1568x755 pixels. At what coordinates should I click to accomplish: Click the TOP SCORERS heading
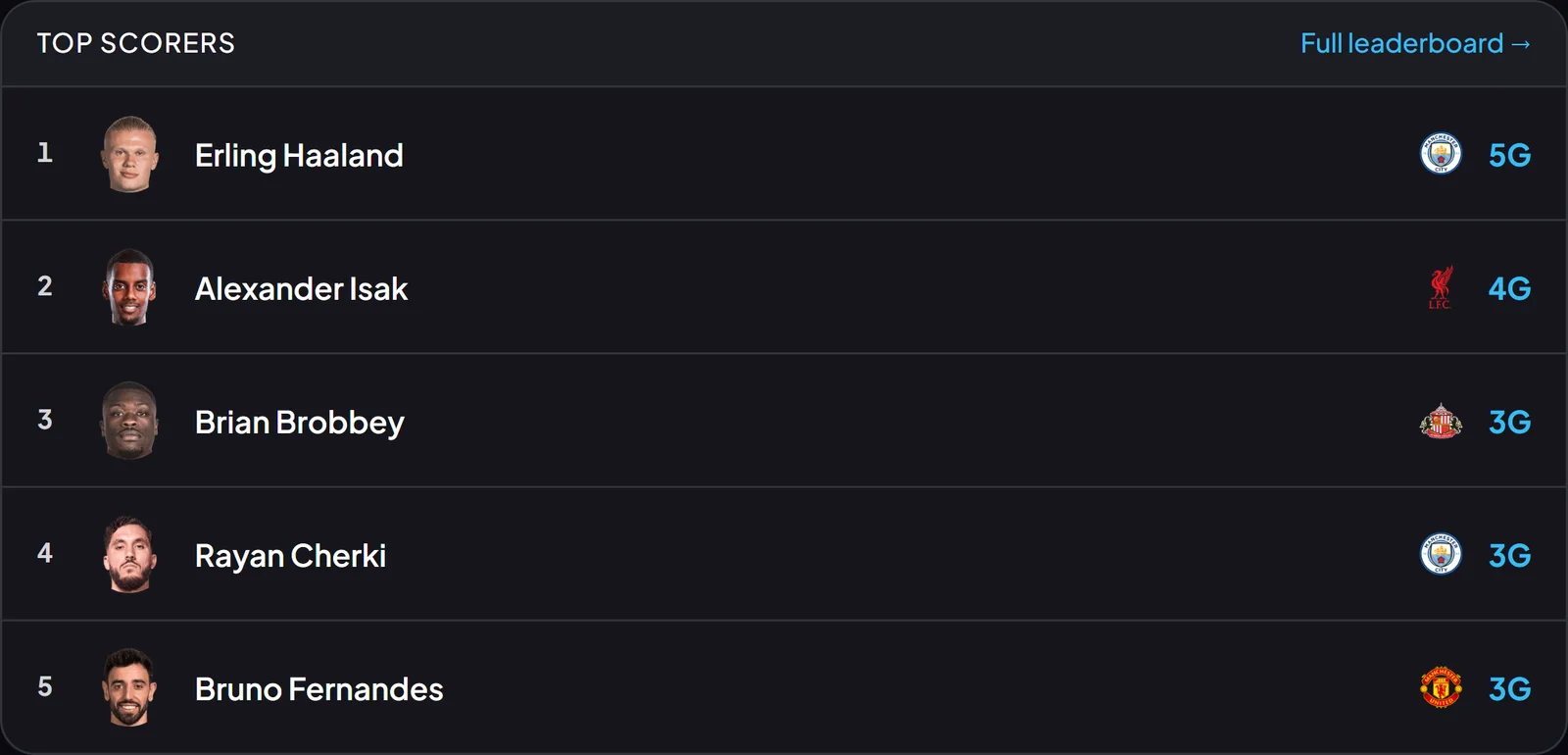pos(136,43)
